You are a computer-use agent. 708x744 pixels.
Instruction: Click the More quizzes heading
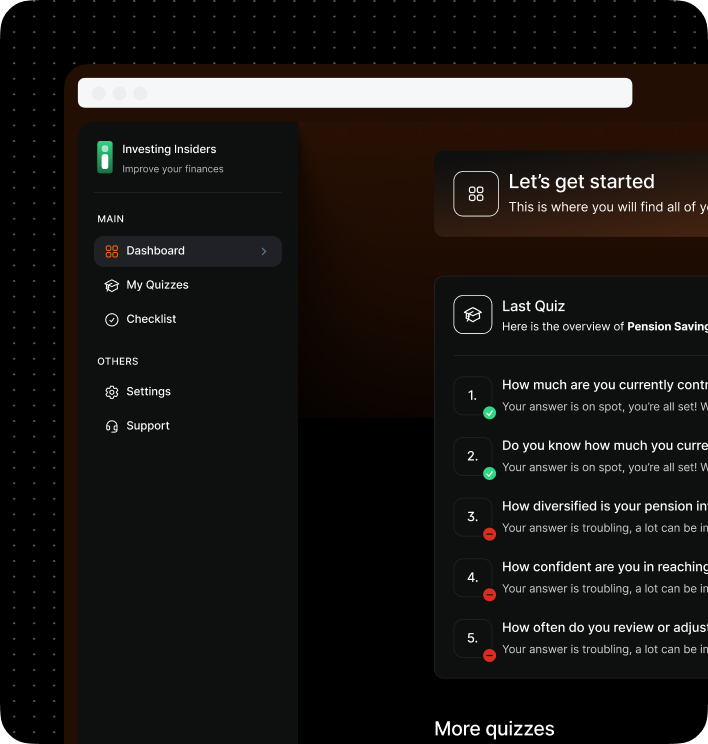click(x=494, y=729)
